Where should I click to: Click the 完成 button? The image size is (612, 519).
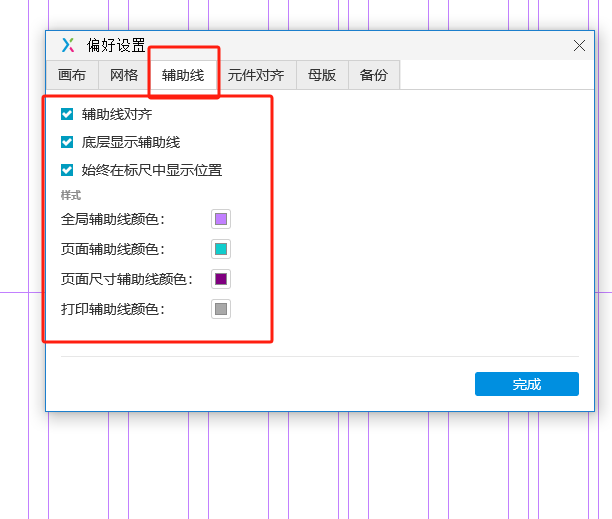[527, 384]
